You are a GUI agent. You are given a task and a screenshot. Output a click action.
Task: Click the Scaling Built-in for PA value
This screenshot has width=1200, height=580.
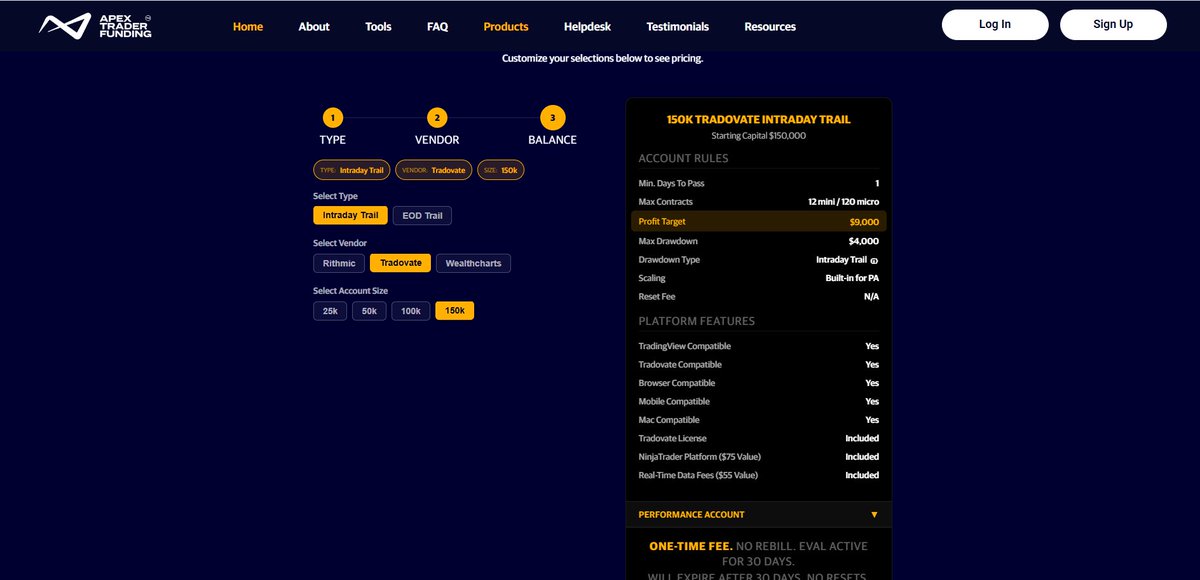[853, 278]
